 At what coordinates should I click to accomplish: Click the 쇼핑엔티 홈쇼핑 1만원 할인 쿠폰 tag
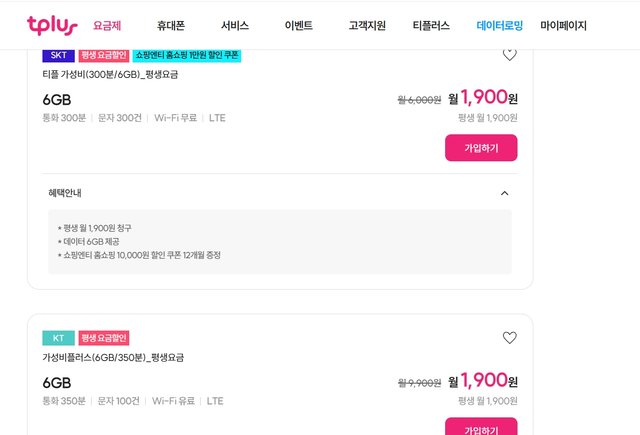187,55
